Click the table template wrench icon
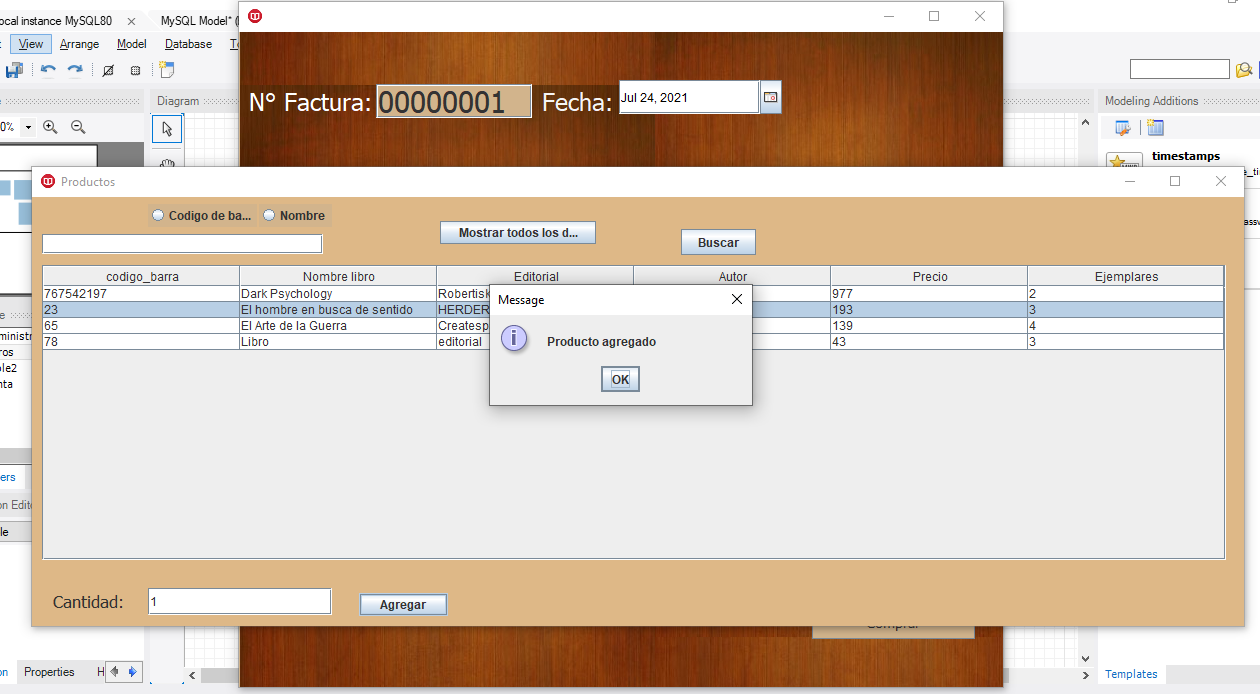The image size is (1260, 694). pos(1123,127)
